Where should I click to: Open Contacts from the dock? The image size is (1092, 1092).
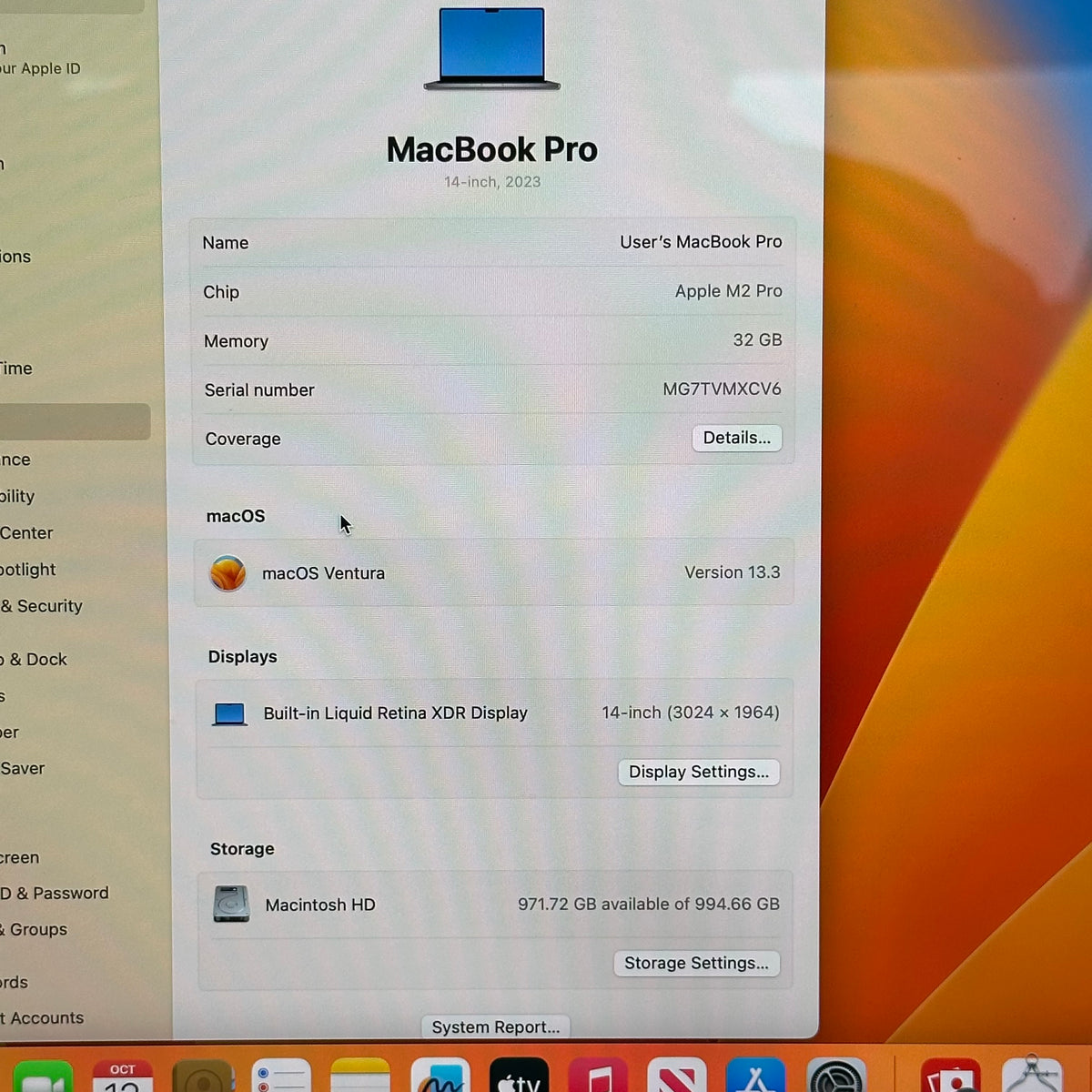point(203,1077)
